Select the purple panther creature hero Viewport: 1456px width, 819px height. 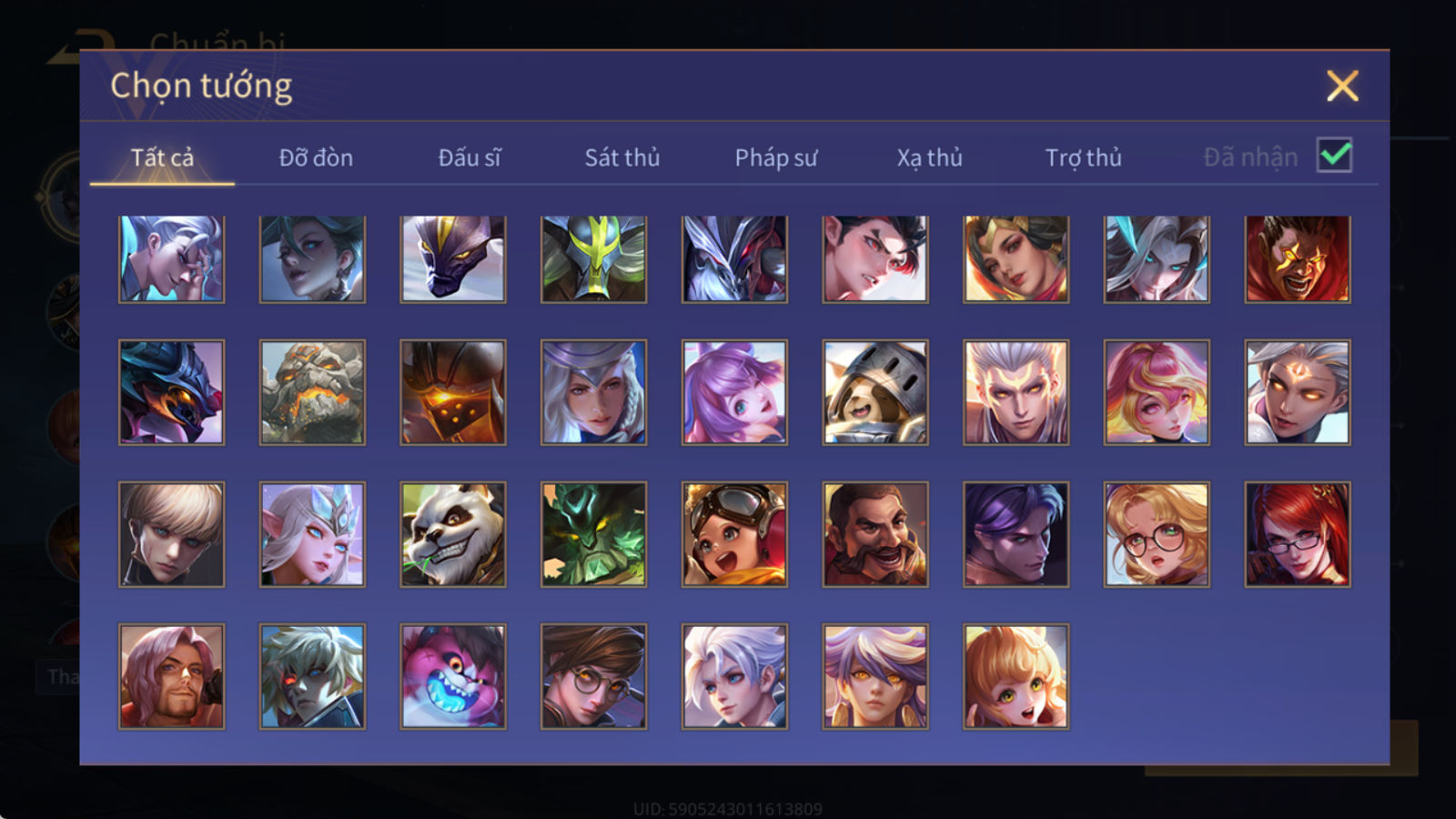pos(453,259)
